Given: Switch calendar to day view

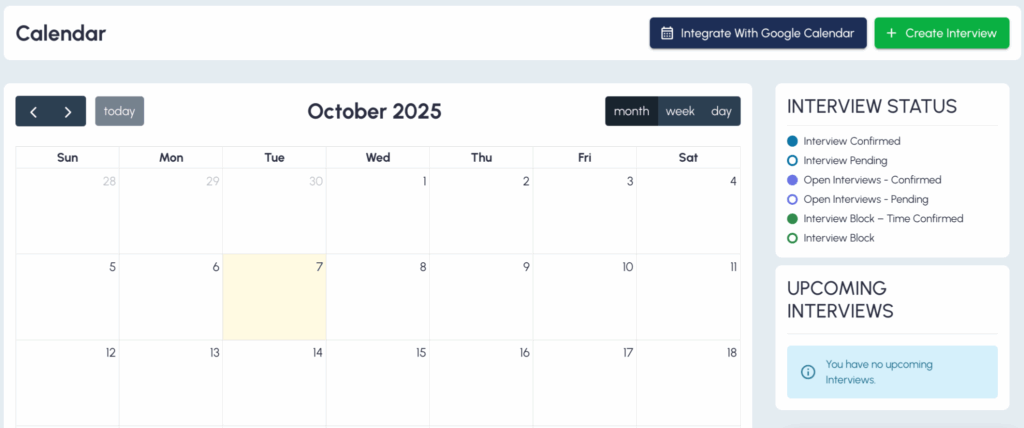Looking at the screenshot, I should tap(721, 111).
